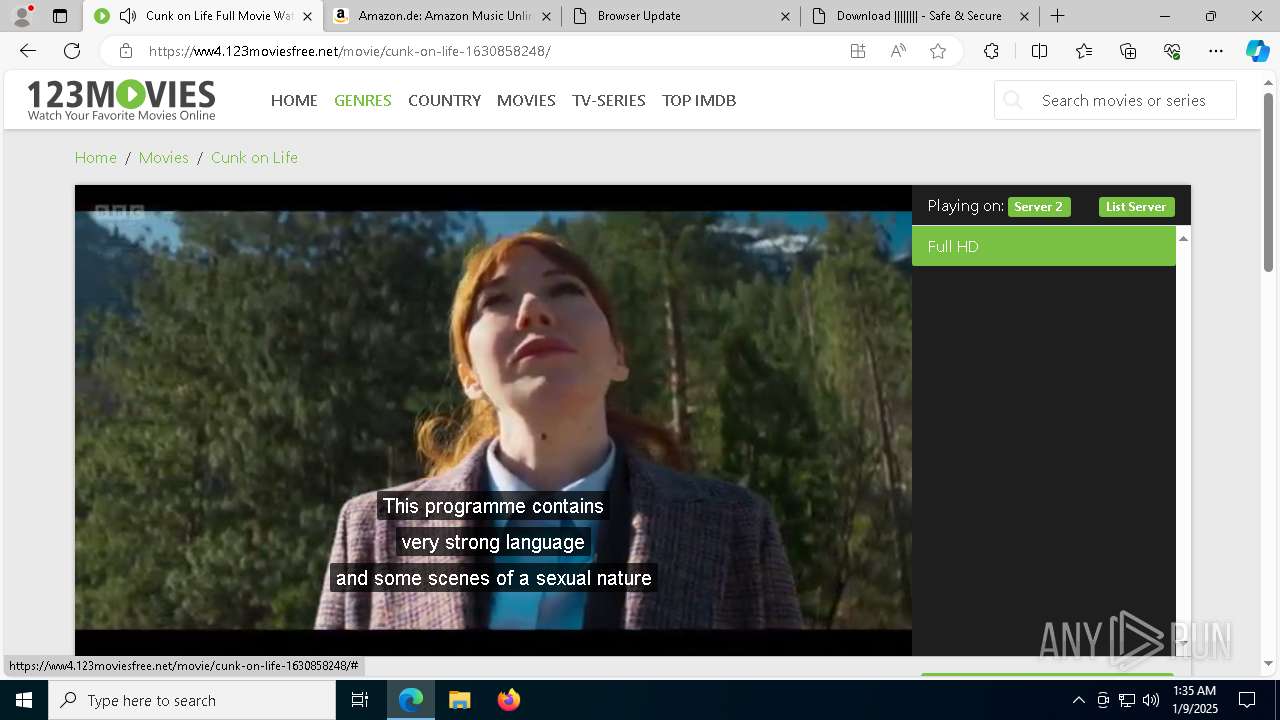Go to the MOVIES section

click(x=526, y=100)
